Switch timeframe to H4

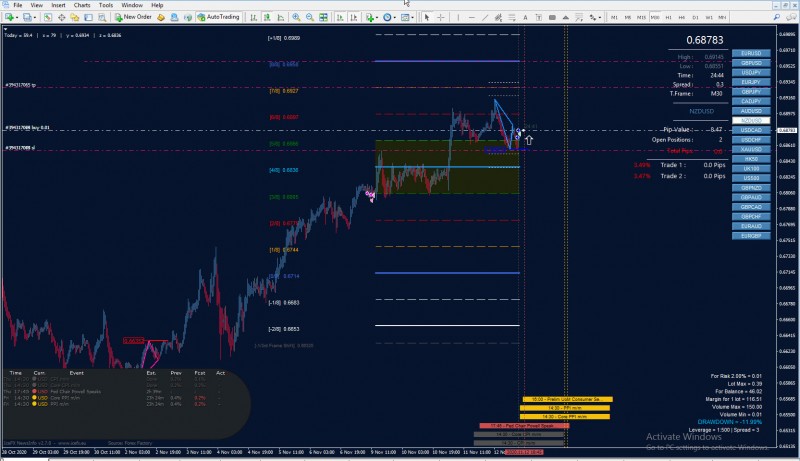(x=682, y=17)
